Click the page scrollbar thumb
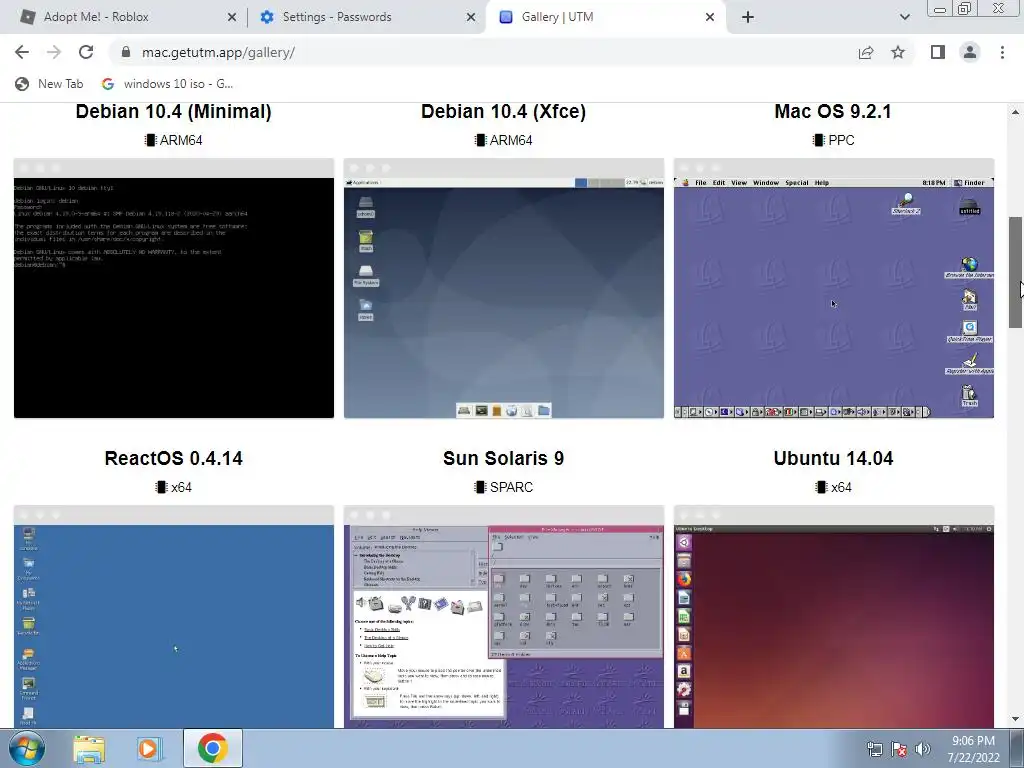The image size is (1024, 768). [1015, 272]
